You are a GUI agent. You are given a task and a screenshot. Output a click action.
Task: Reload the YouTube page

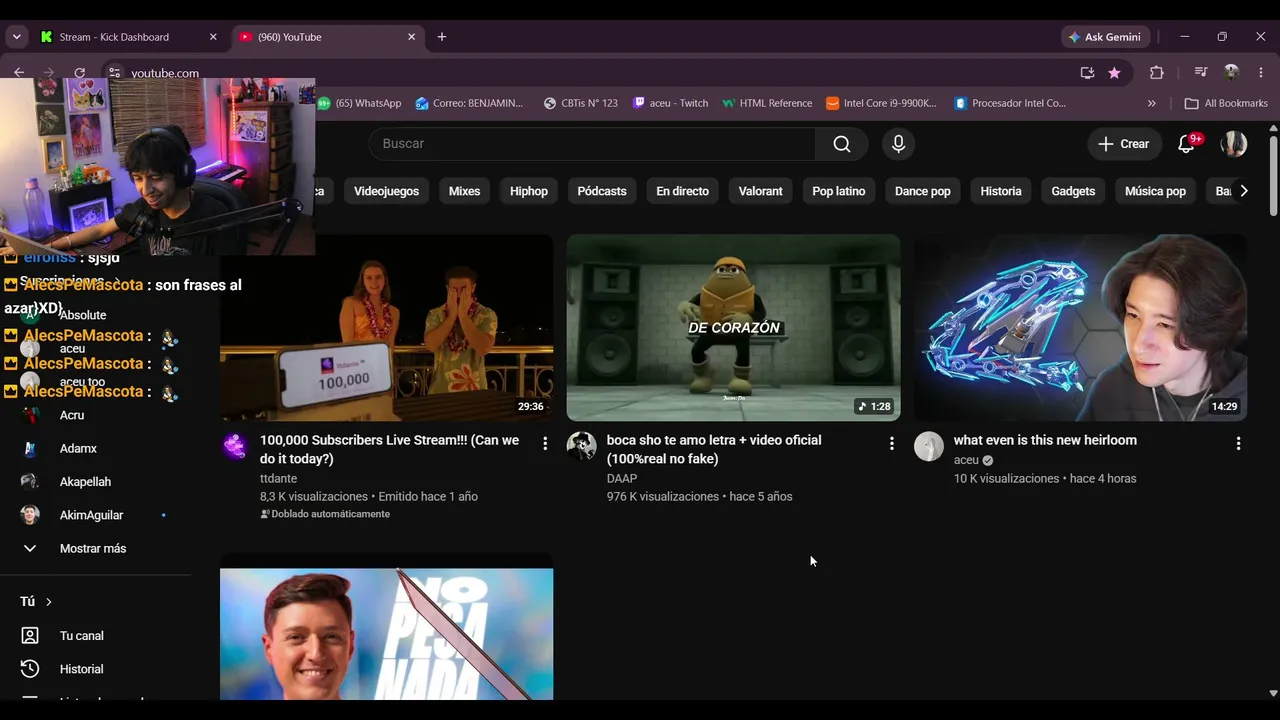click(x=79, y=72)
